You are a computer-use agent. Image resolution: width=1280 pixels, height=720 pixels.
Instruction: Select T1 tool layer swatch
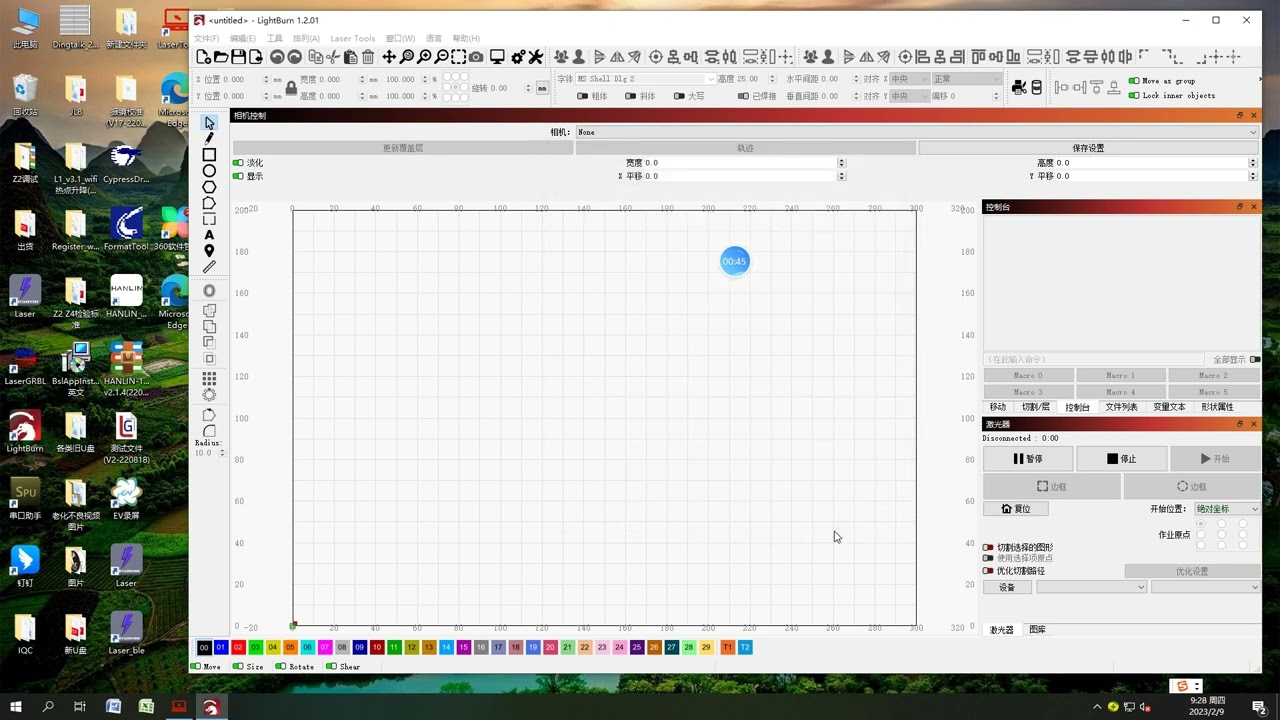[x=727, y=647]
